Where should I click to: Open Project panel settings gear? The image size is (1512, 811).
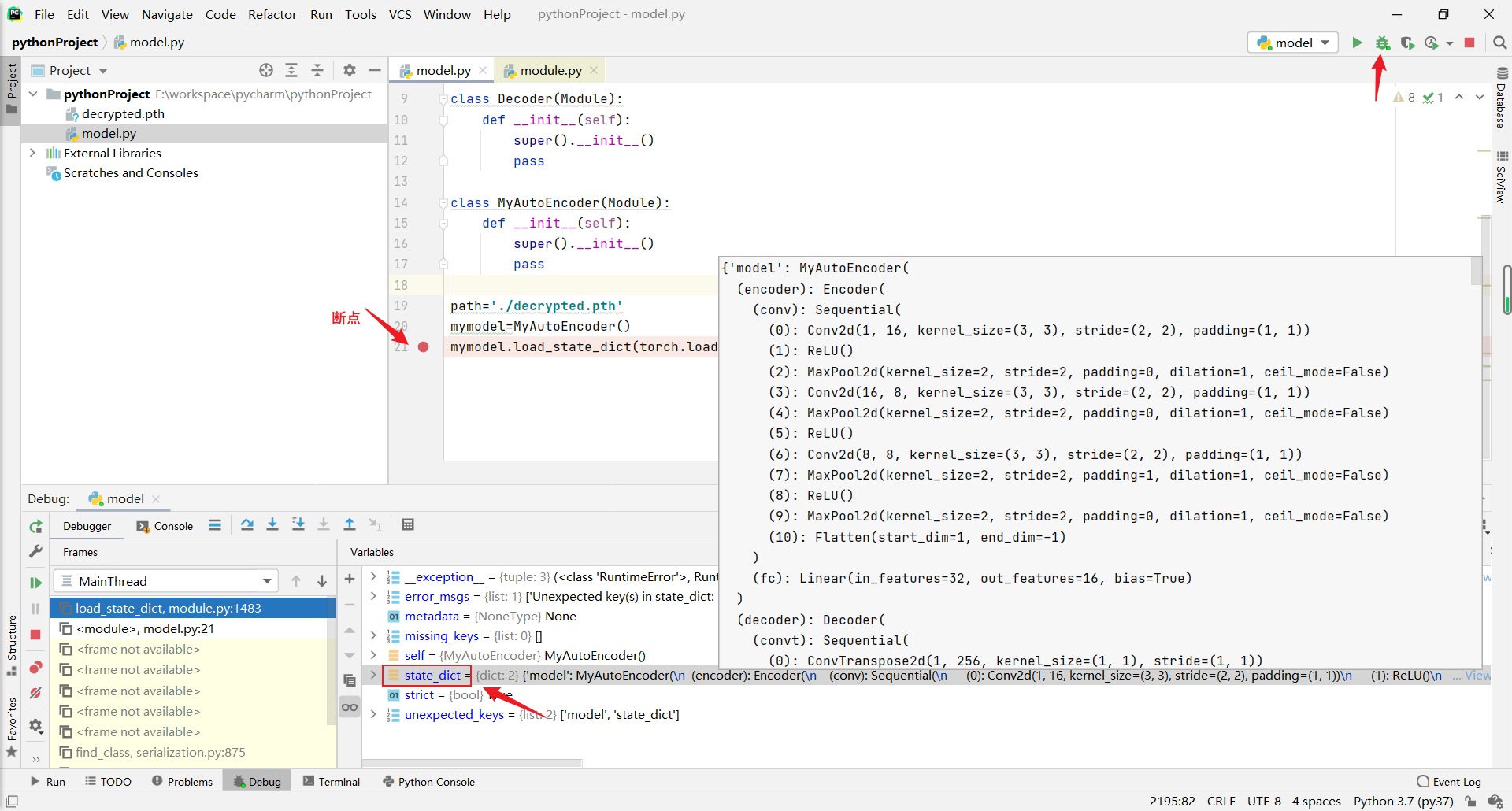[350, 70]
